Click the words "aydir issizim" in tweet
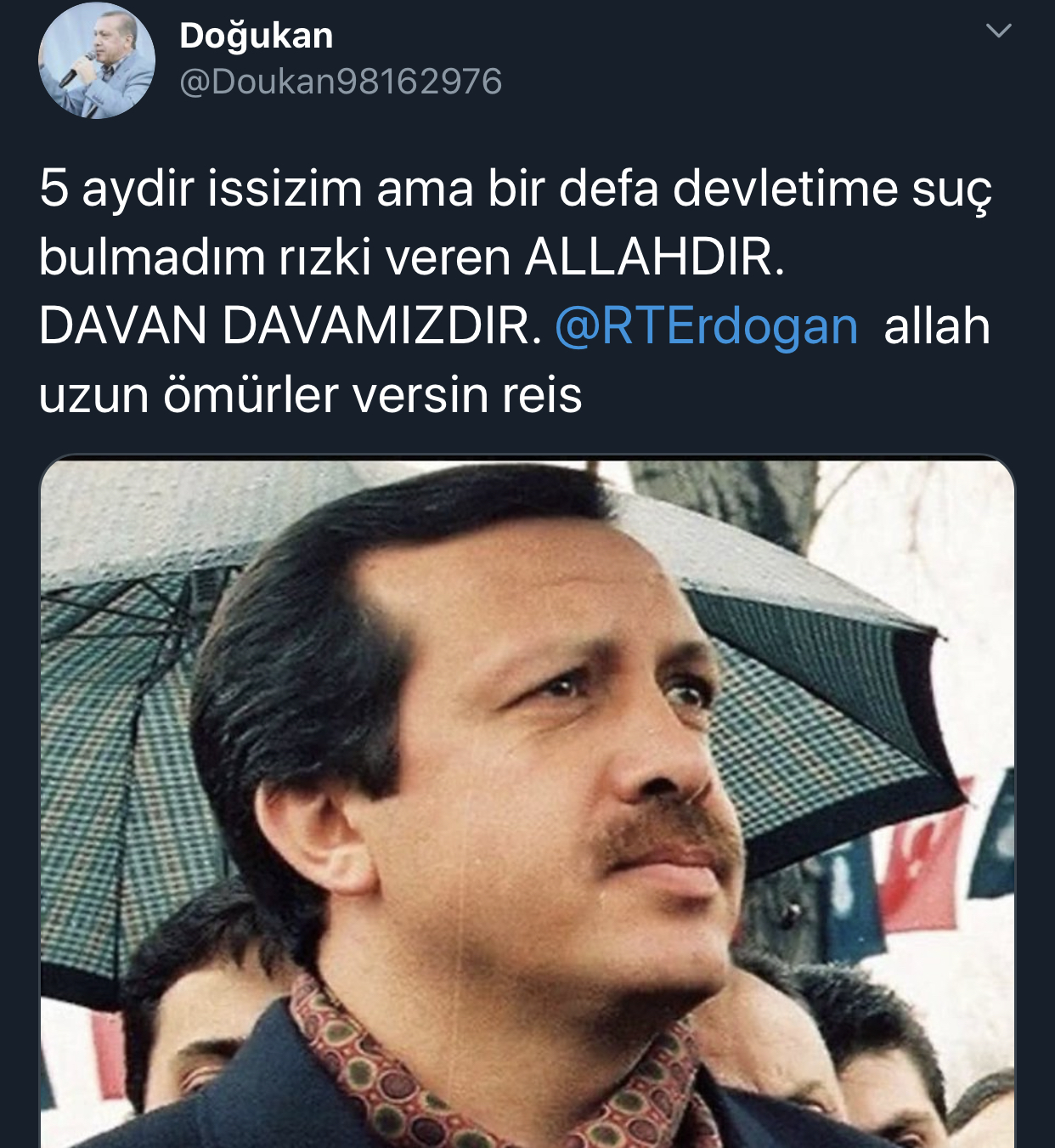Image resolution: width=1055 pixels, height=1148 pixels. point(223,189)
